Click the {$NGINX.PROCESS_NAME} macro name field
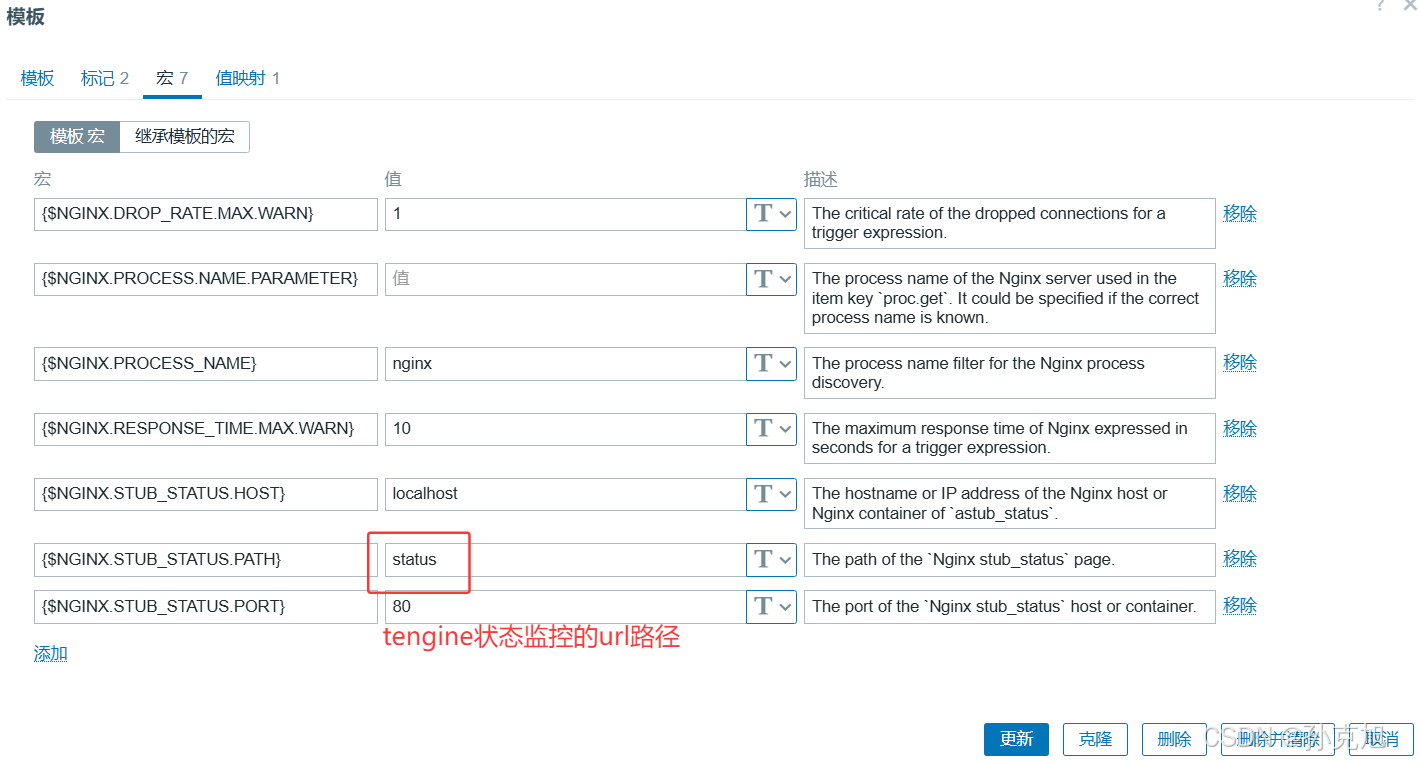Viewport: 1420px width, 763px height. [x=206, y=363]
